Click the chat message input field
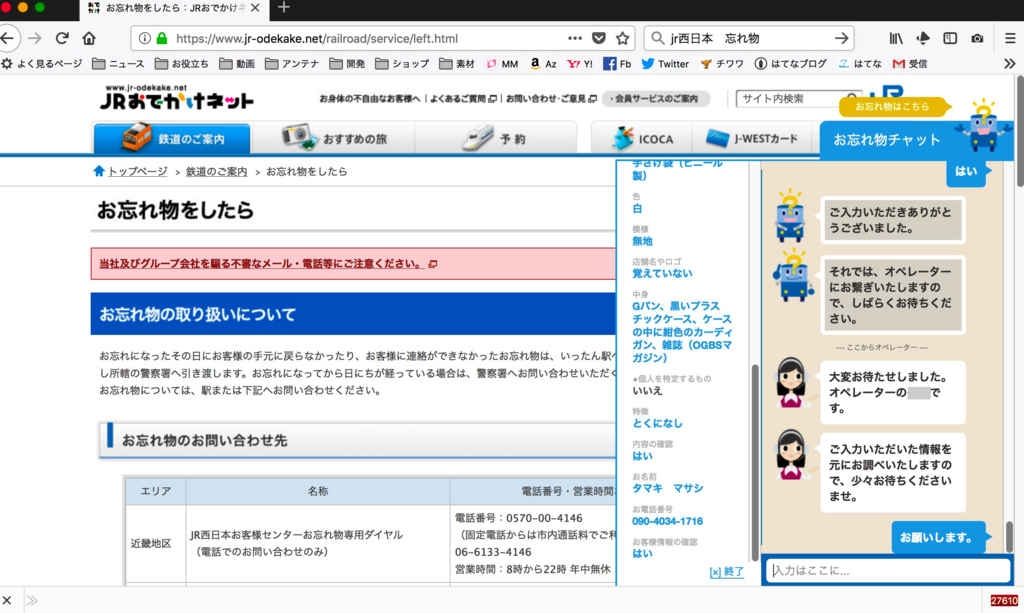Viewport: 1024px width, 613px height. (889, 571)
